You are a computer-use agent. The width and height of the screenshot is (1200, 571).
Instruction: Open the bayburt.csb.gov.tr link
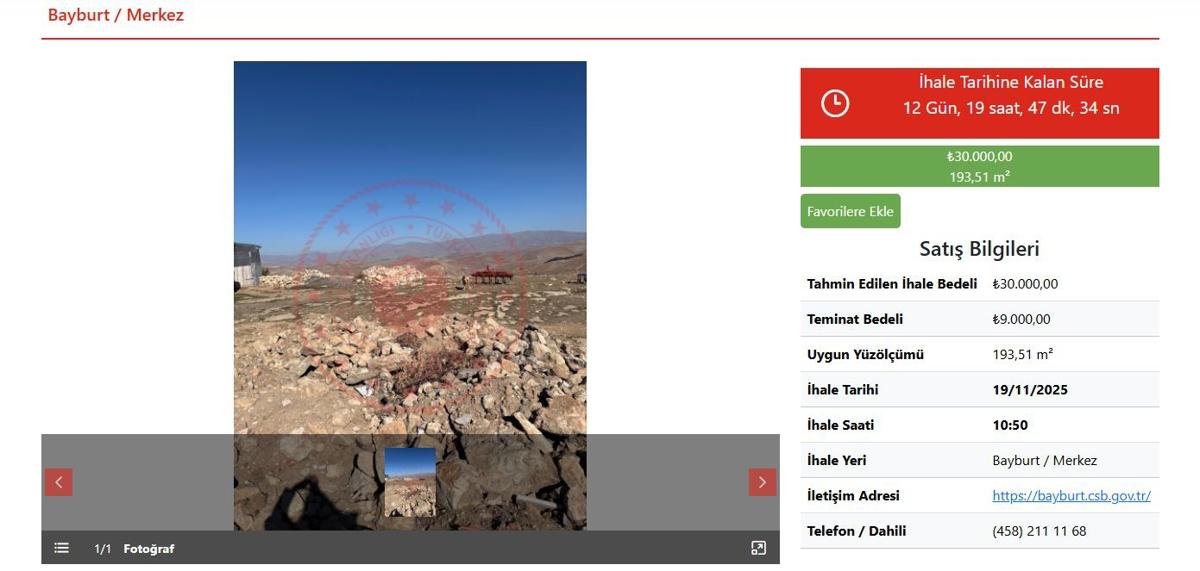point(1071,496)
